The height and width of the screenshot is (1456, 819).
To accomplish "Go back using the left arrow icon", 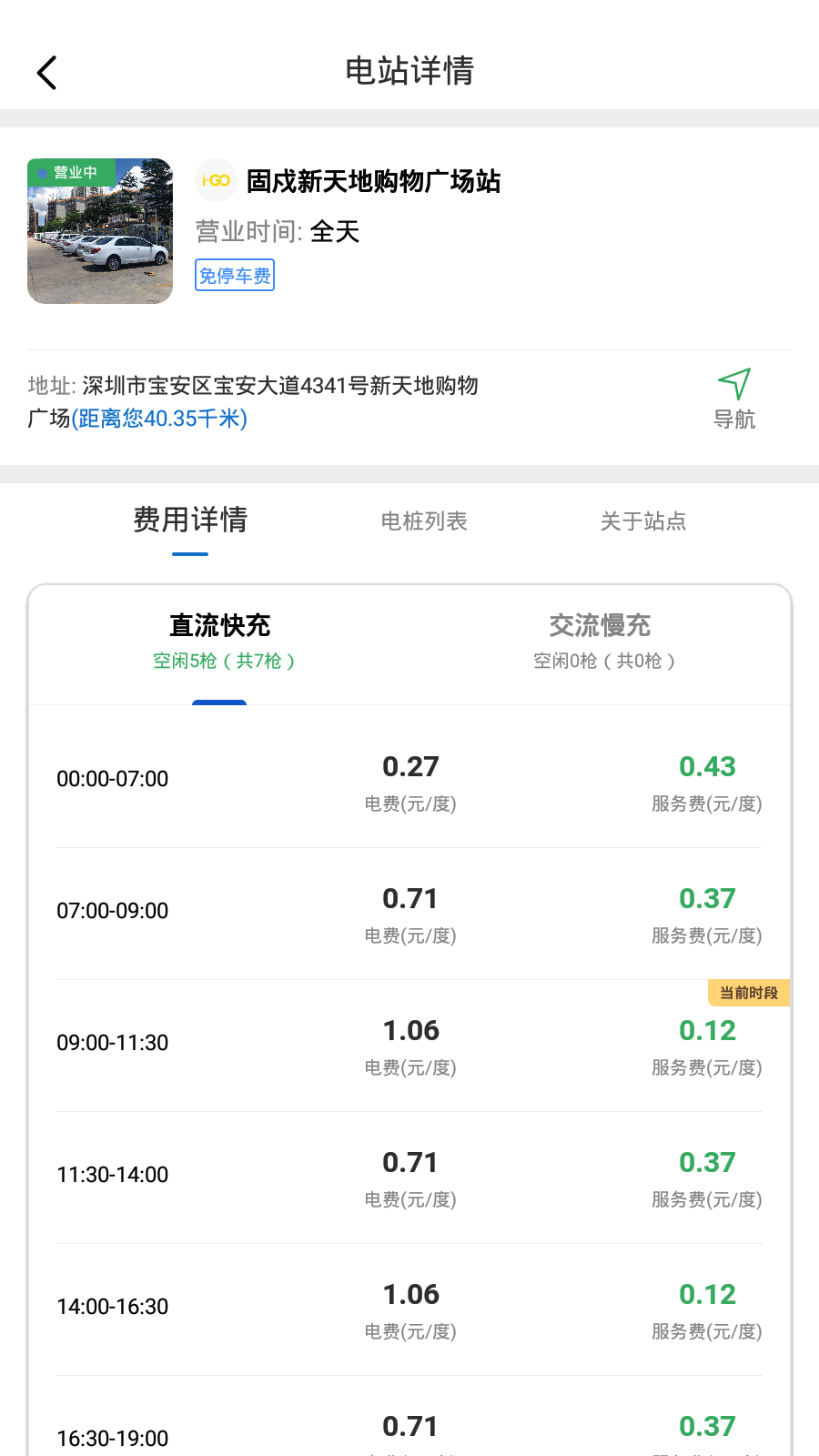I will coord(46,73).
